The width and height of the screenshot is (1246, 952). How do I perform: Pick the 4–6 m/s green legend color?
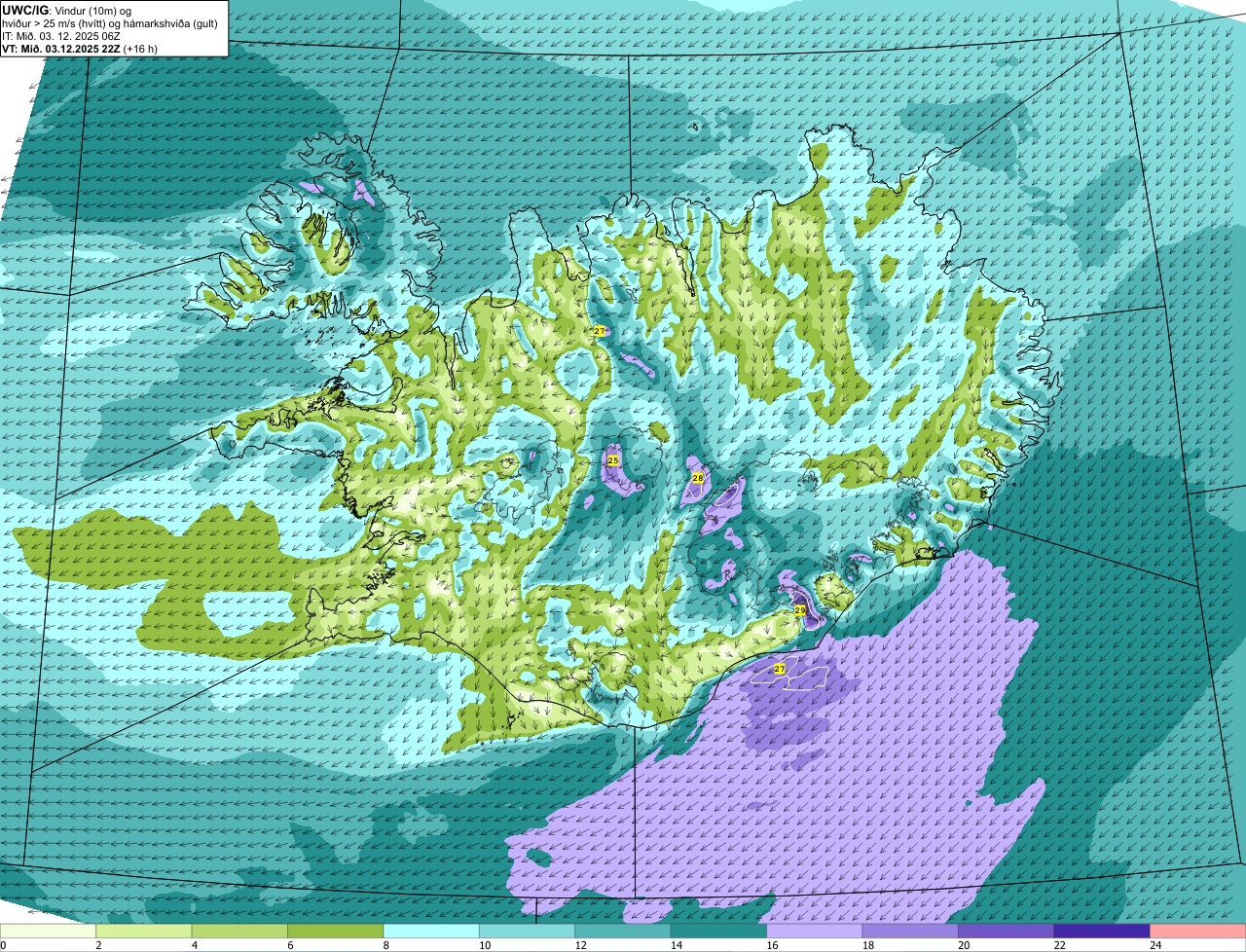point(239,932)
